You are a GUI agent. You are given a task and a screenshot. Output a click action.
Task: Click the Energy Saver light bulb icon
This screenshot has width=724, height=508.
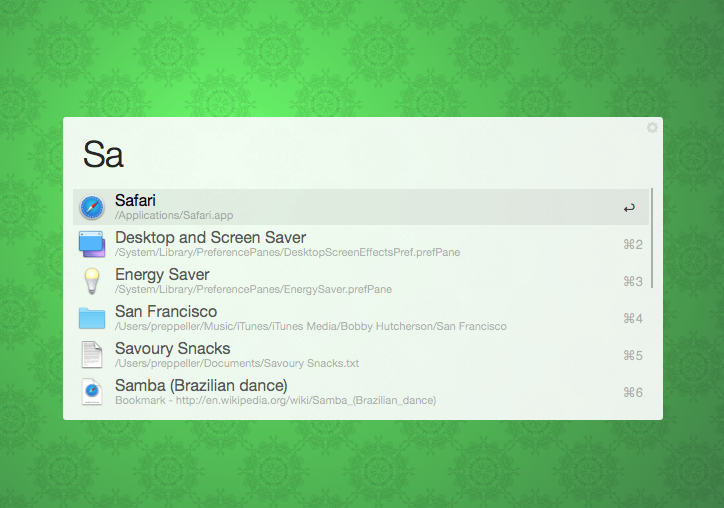tap(92, 281)
